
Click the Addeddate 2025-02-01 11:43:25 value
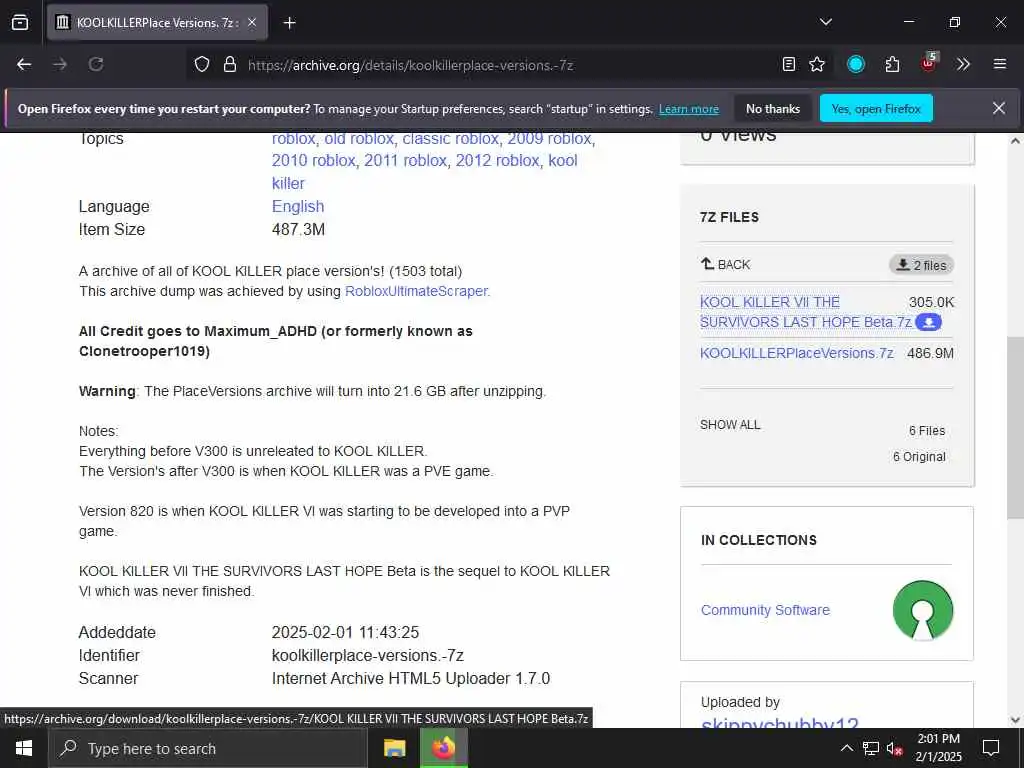345,633
